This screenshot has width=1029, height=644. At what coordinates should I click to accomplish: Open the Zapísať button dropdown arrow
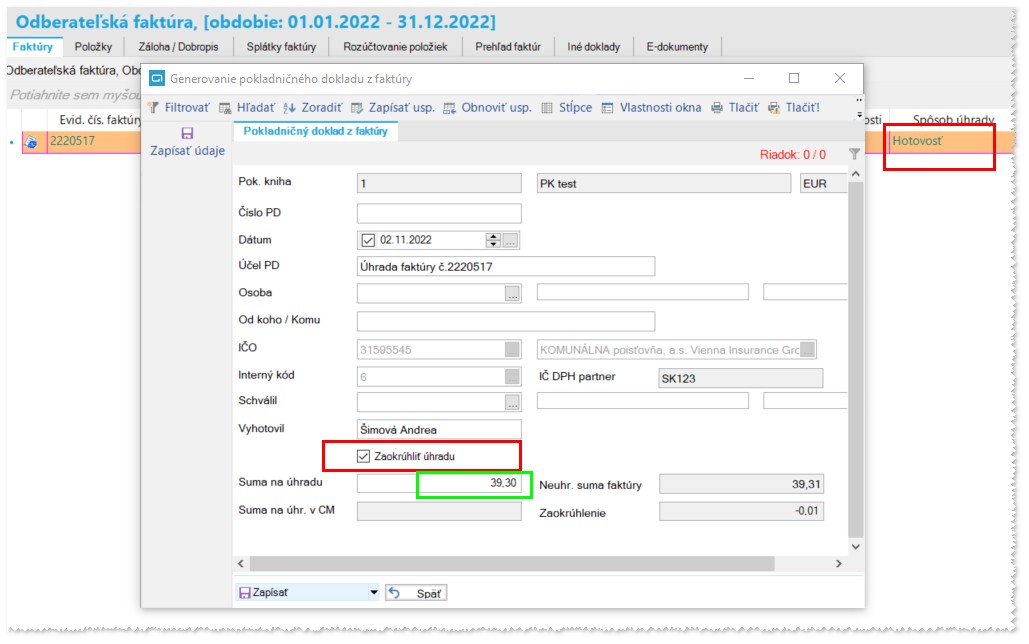[373, 592]
